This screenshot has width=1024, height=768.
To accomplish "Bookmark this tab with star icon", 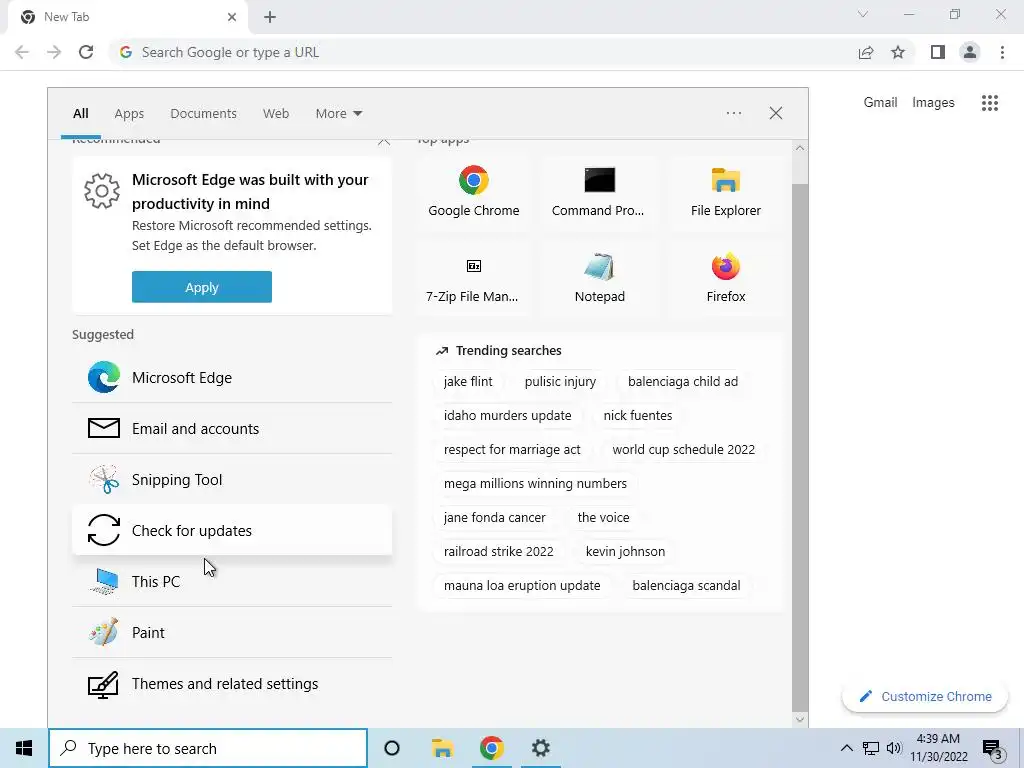I will coord(898,52).
